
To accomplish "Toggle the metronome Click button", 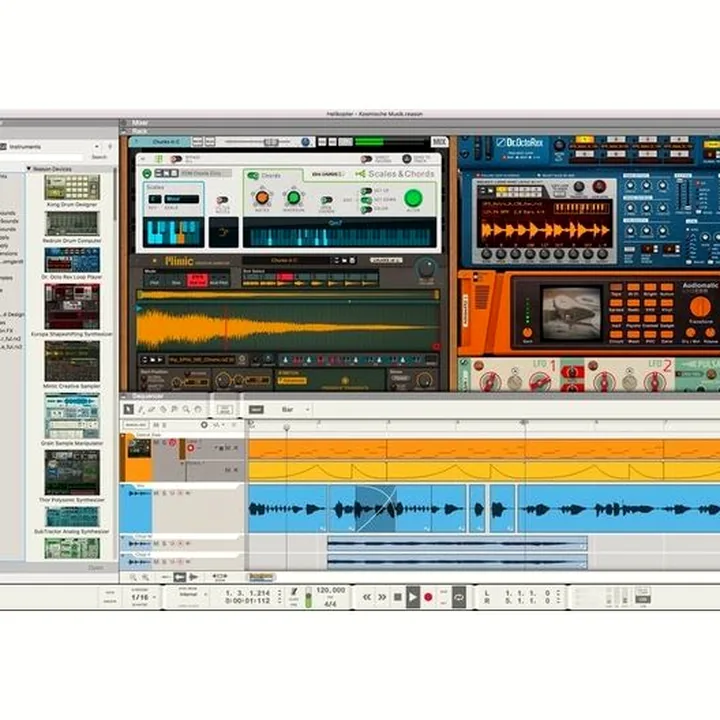I will coord(294,593).
